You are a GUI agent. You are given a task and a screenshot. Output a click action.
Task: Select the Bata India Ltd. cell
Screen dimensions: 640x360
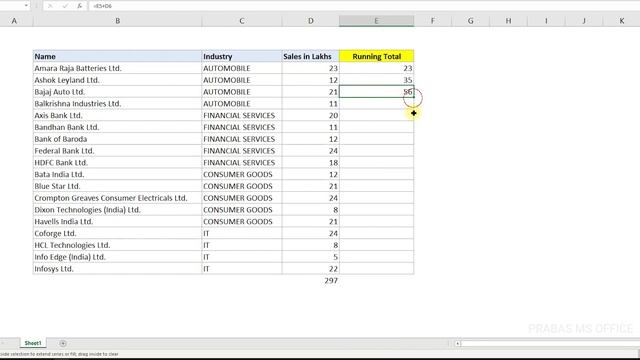point(117,174)
